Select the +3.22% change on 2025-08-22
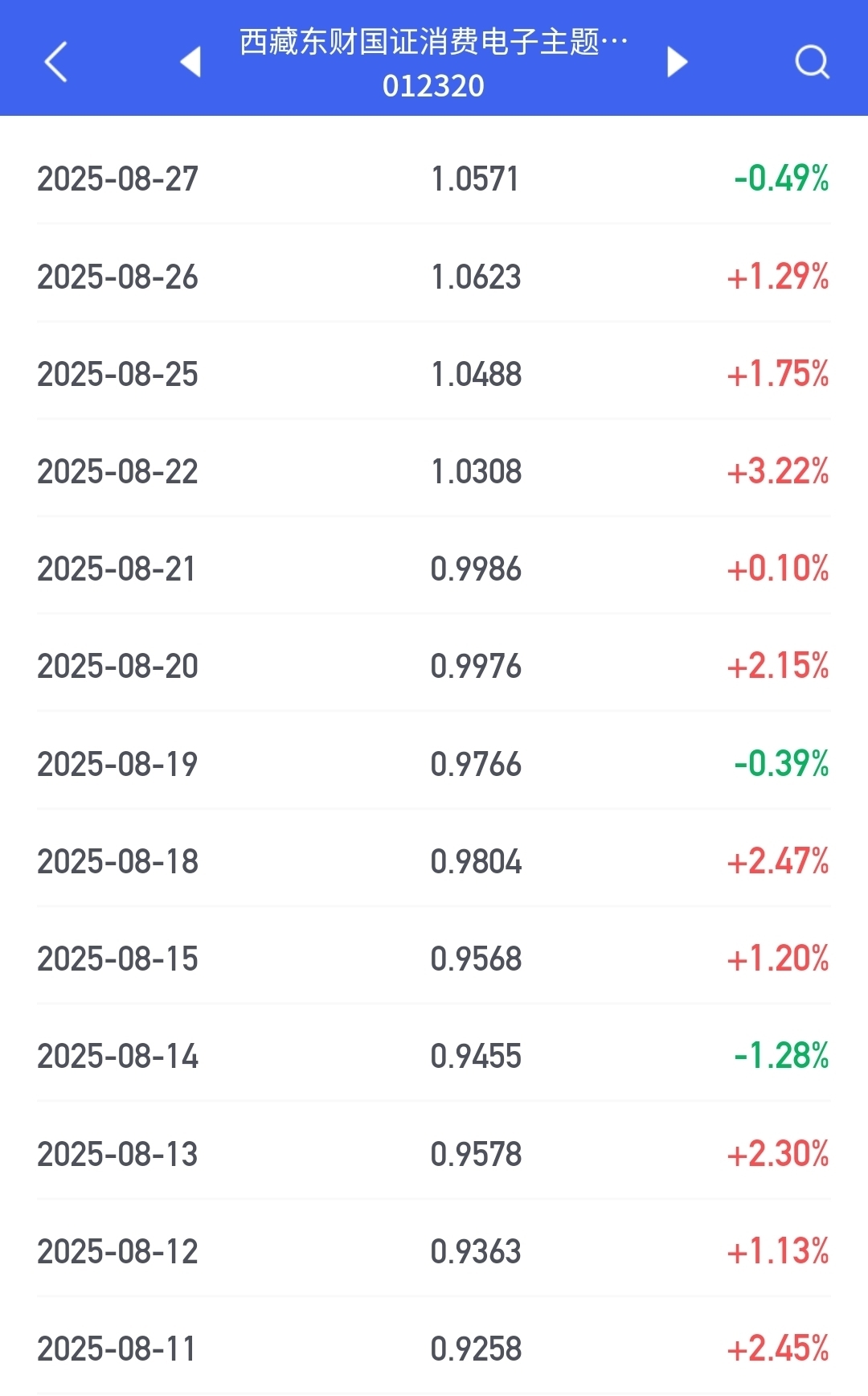 click(777, 471)
